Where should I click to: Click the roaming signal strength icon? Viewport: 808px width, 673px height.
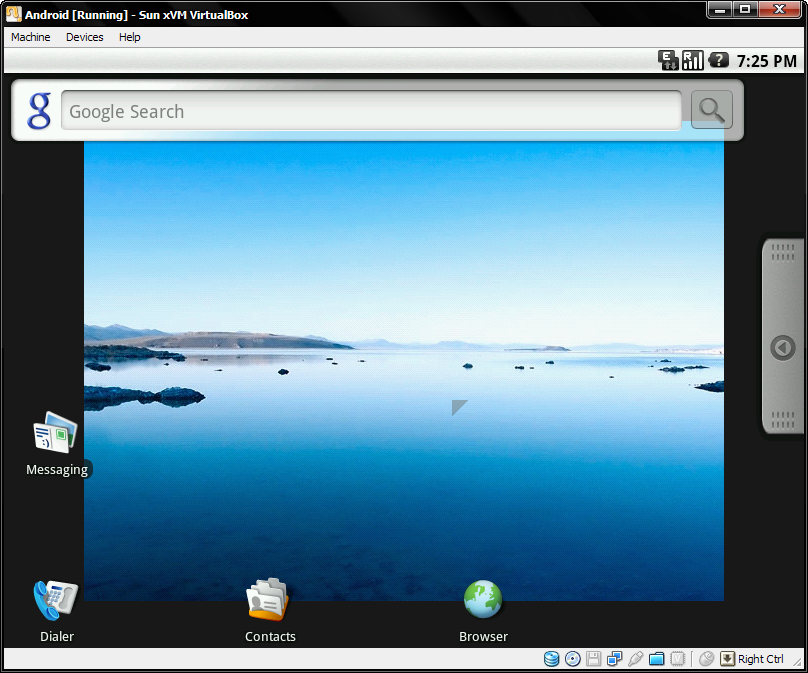pyautogui.click(x=693, y=61)
